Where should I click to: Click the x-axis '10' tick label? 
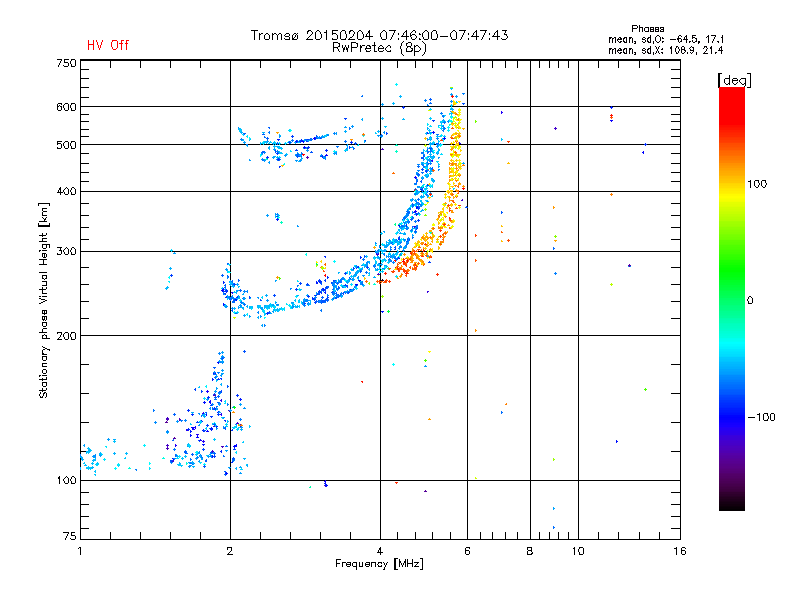tap(578, 551)
